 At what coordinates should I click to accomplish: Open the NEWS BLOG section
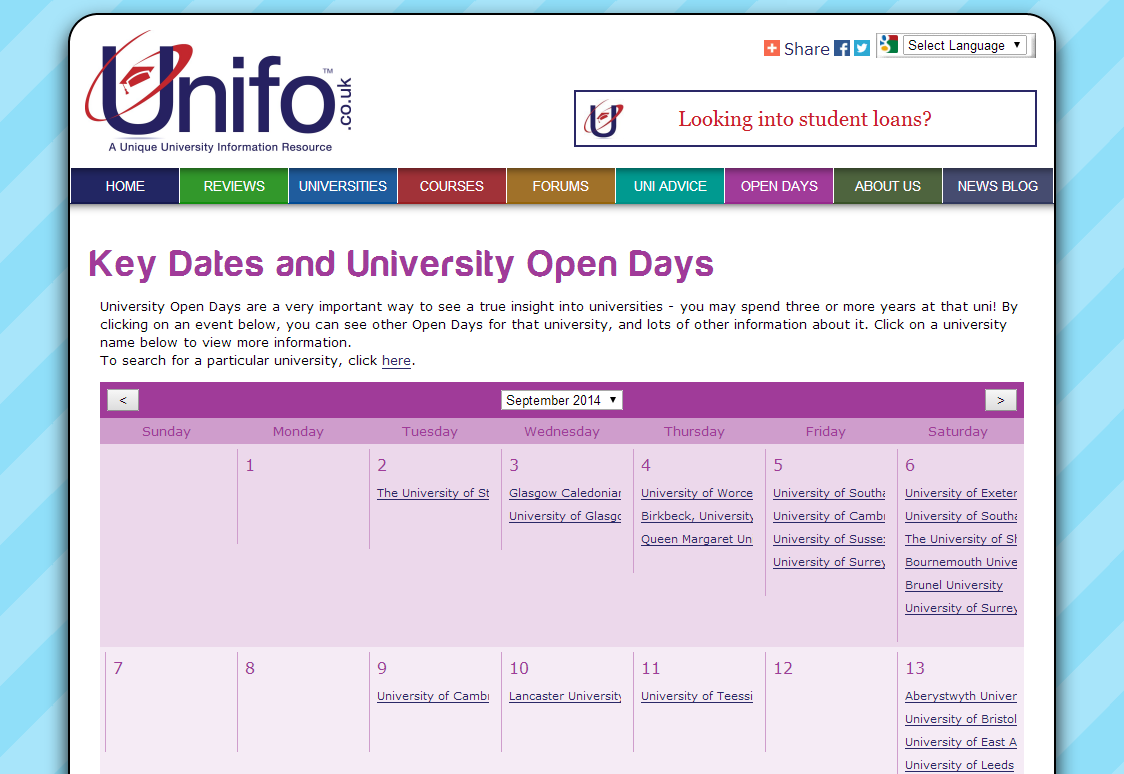pyautogui.click(x=997, y=185)
